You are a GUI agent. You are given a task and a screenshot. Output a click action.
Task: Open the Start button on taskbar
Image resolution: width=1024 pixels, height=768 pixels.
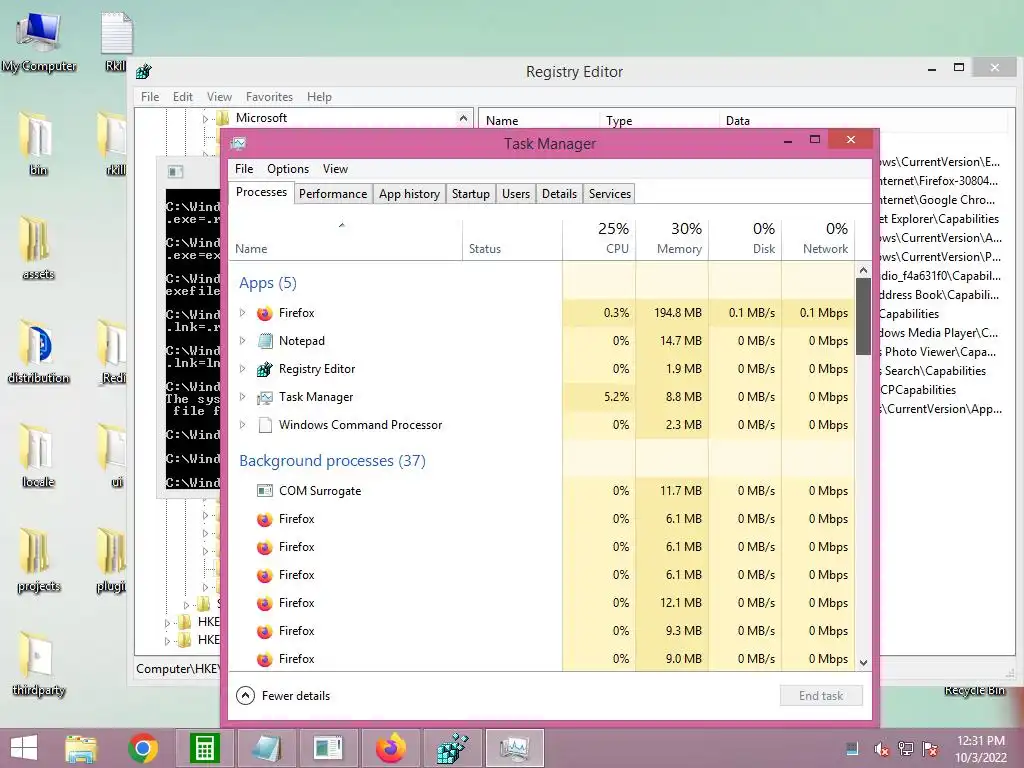point(24,747)
